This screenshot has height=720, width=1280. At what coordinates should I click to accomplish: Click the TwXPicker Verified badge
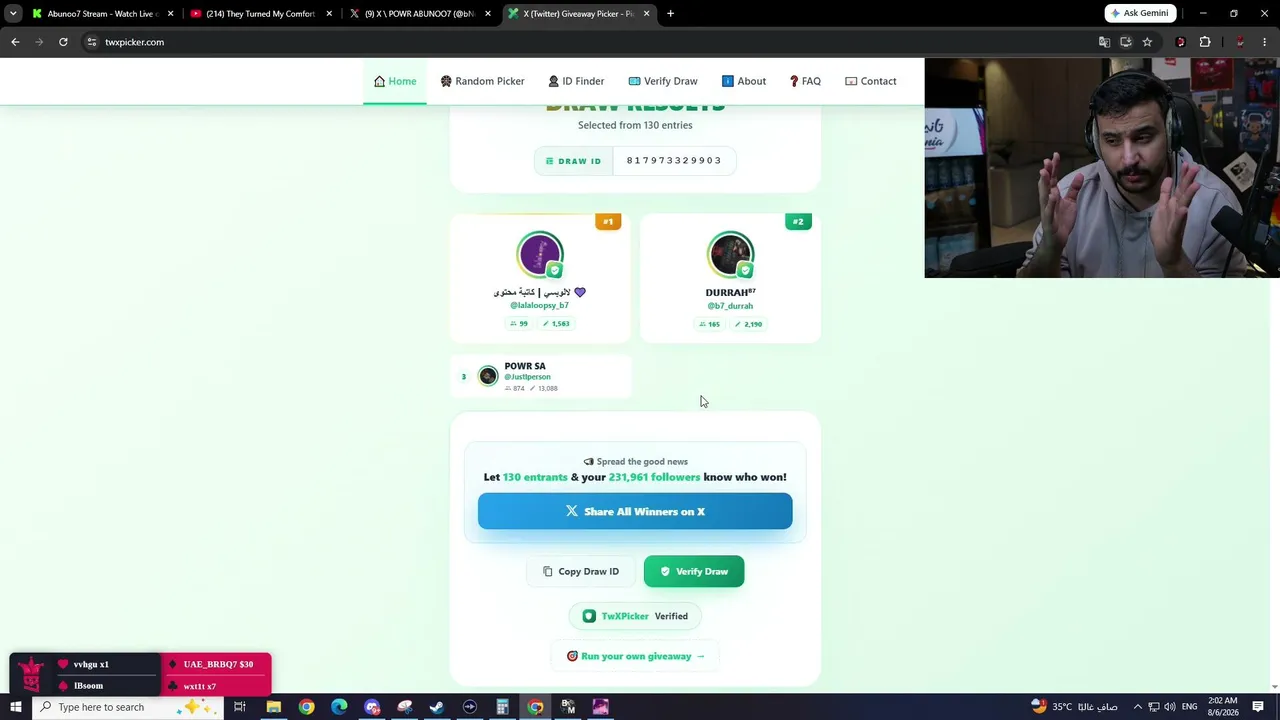635,616
